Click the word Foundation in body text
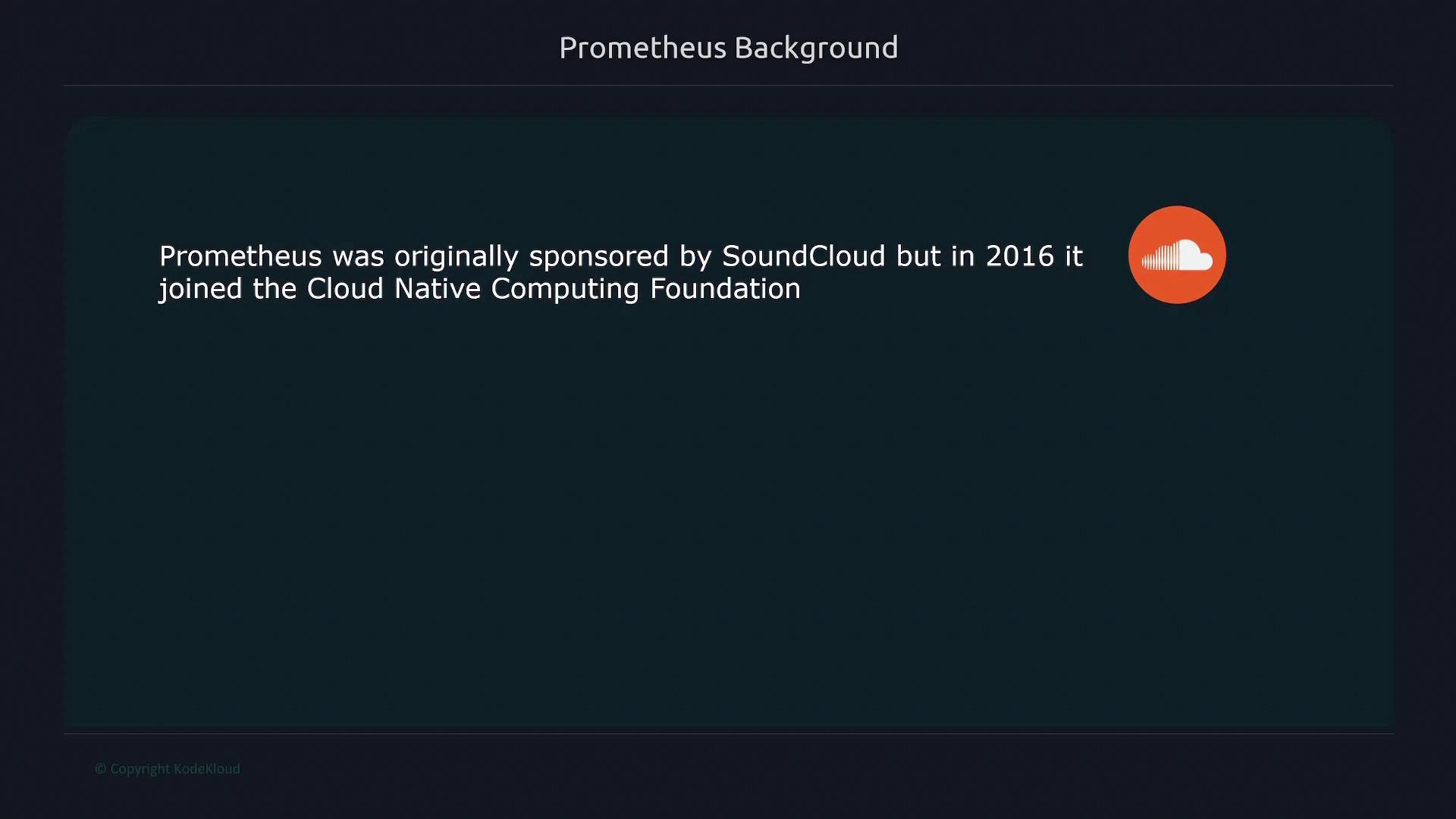The image size is (1456, 819). [724, 289]
